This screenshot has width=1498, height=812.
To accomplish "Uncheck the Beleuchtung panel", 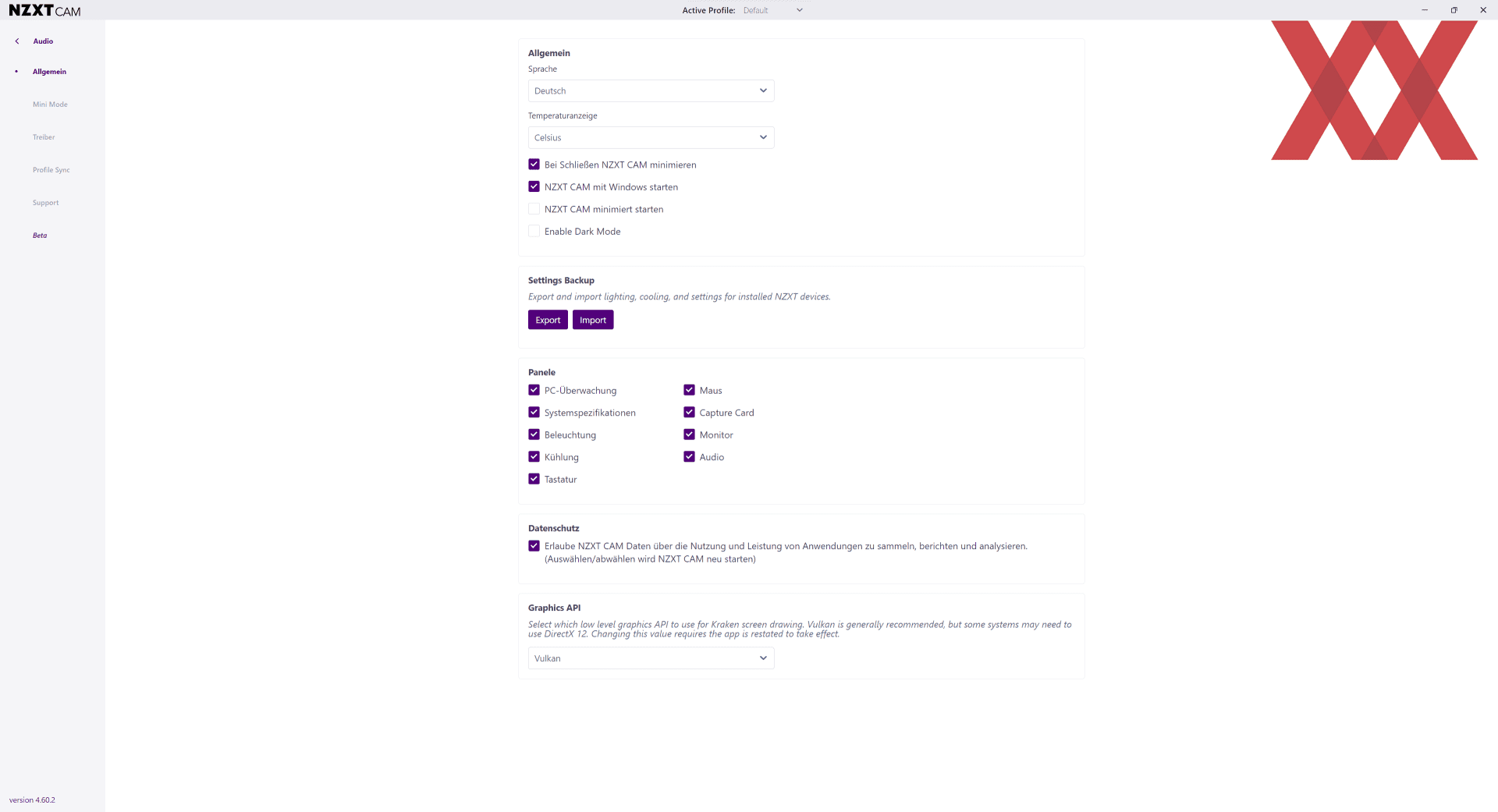I will pyautogui.click(x=534, y=434).
